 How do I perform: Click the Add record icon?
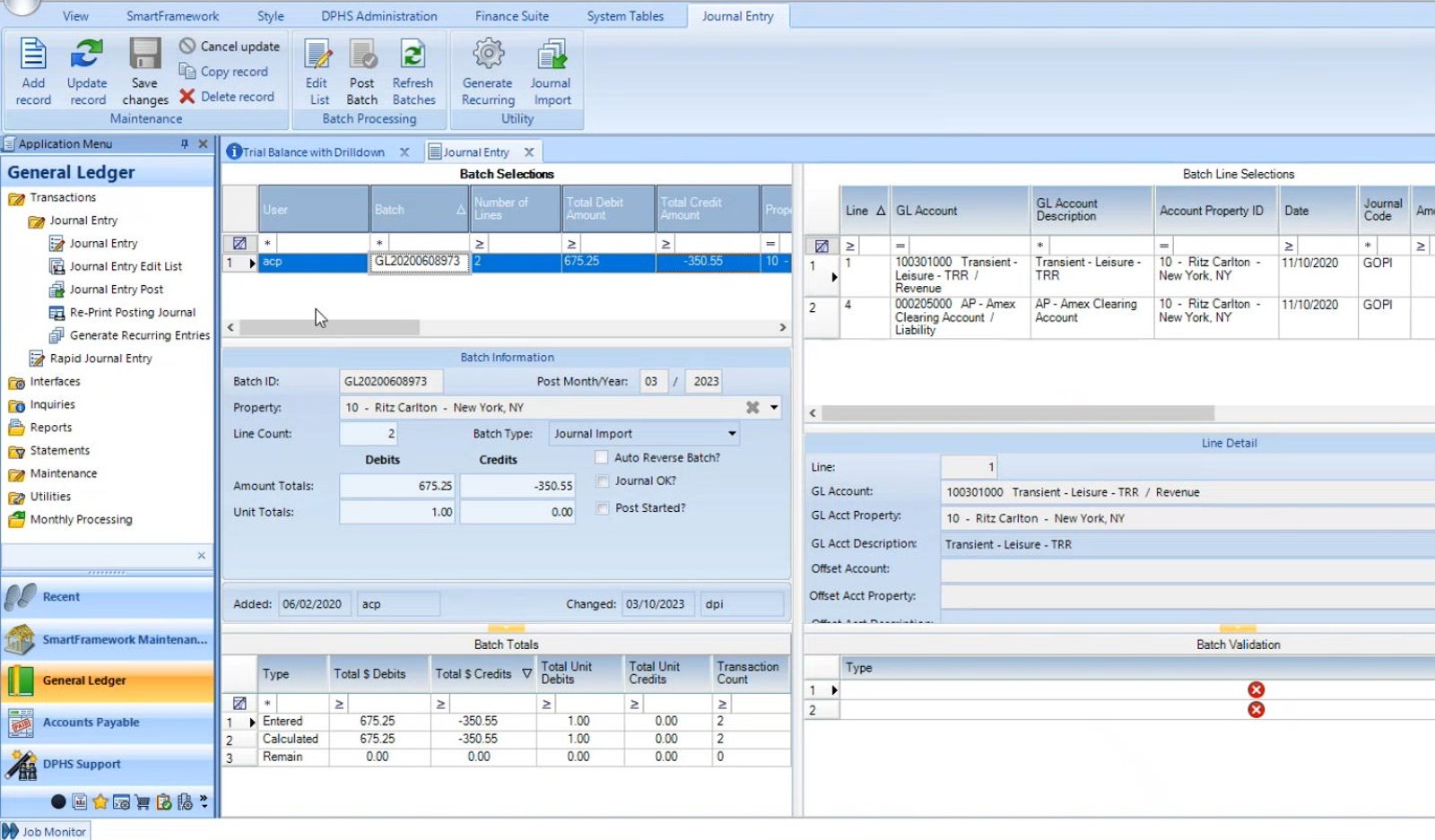33,54
